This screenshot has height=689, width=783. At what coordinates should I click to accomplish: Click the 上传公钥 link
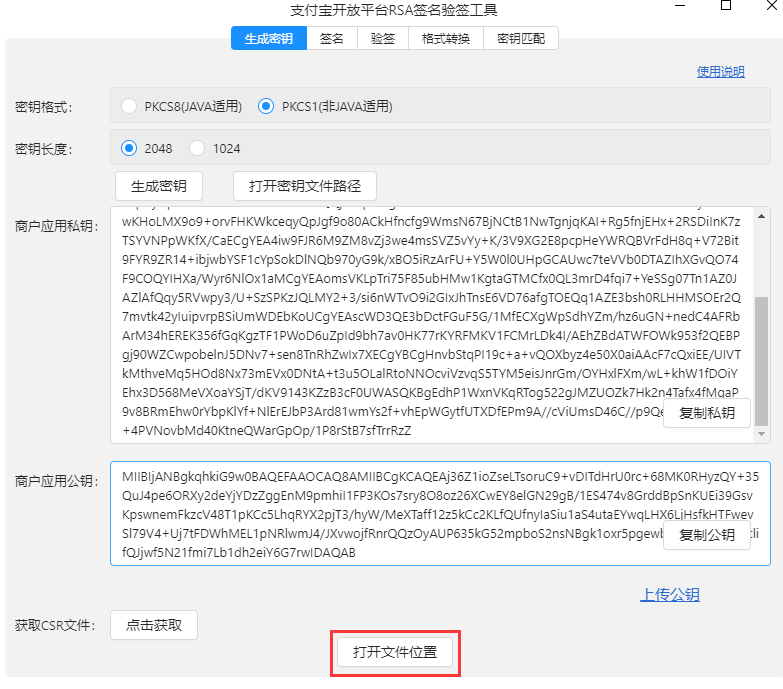click(x=670, y=595)
